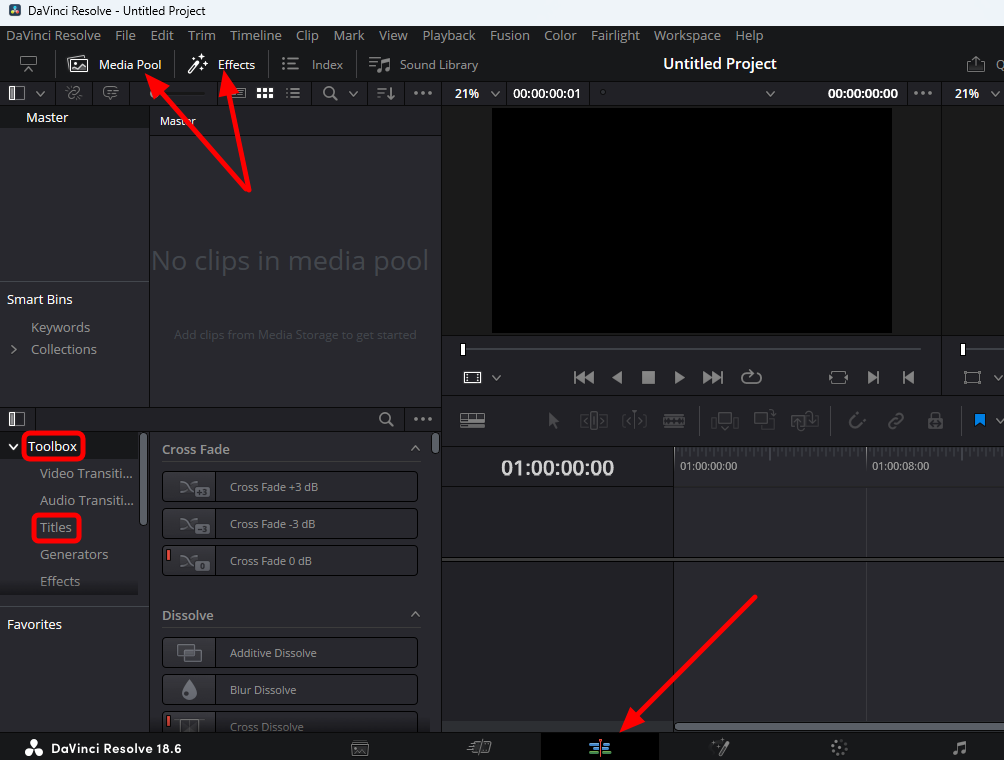Select Video Transitions in Toolbox

(x=86, y=474)
